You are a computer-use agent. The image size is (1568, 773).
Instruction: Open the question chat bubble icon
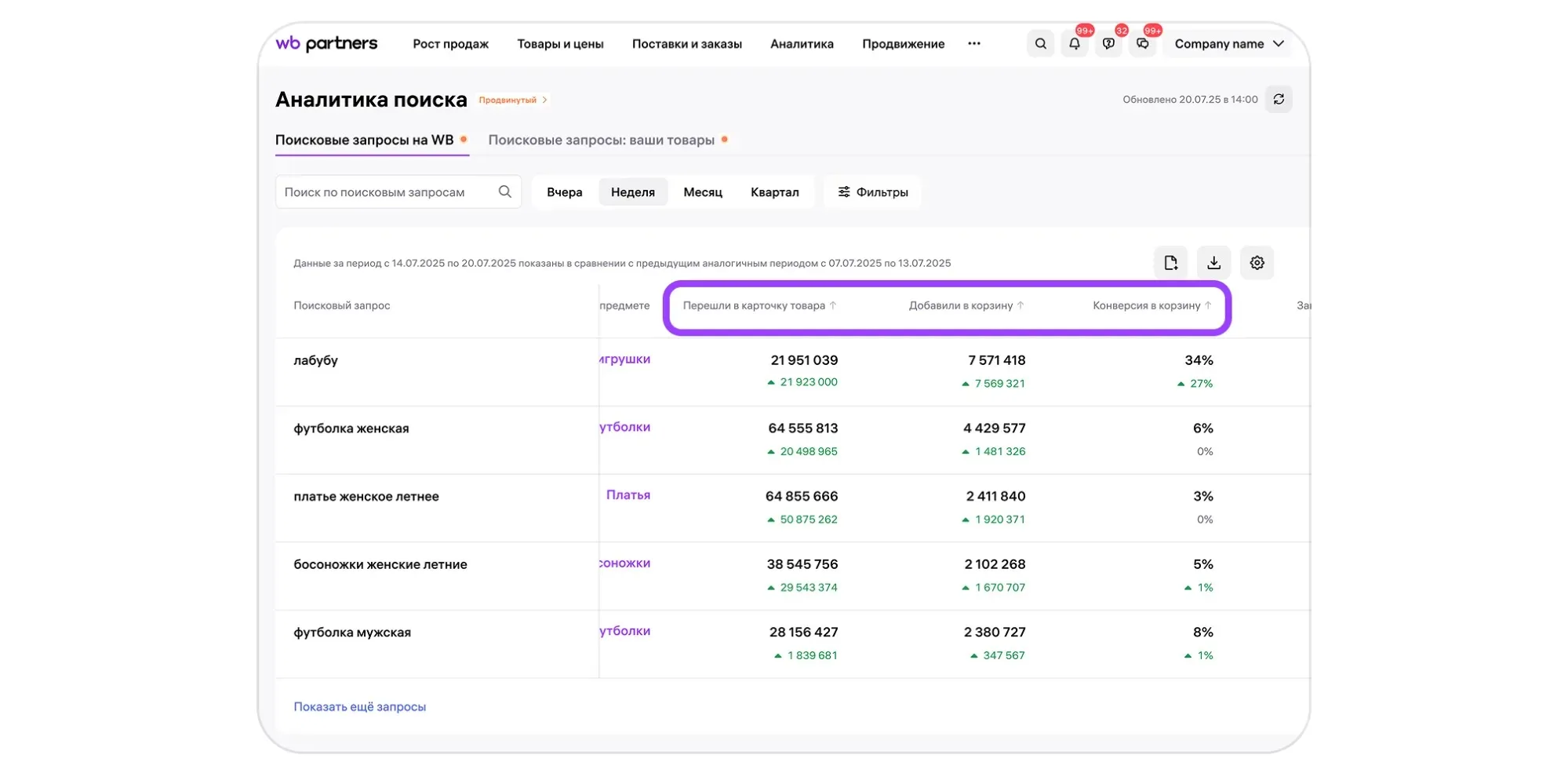pos(1108,44)
